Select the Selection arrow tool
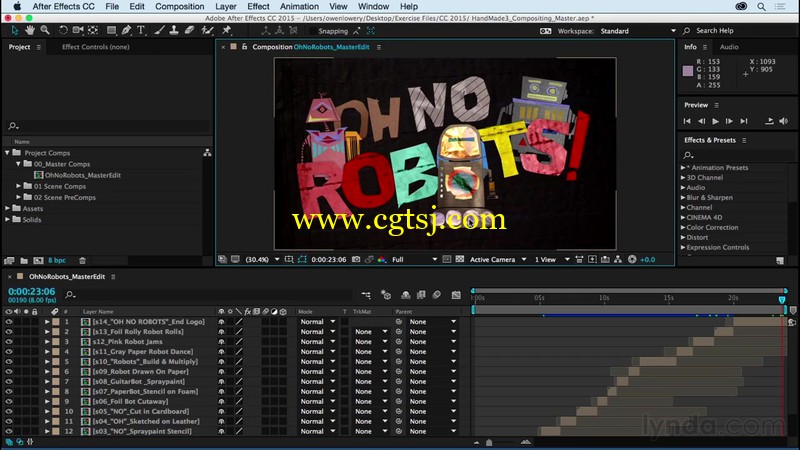 coord(14,31)
